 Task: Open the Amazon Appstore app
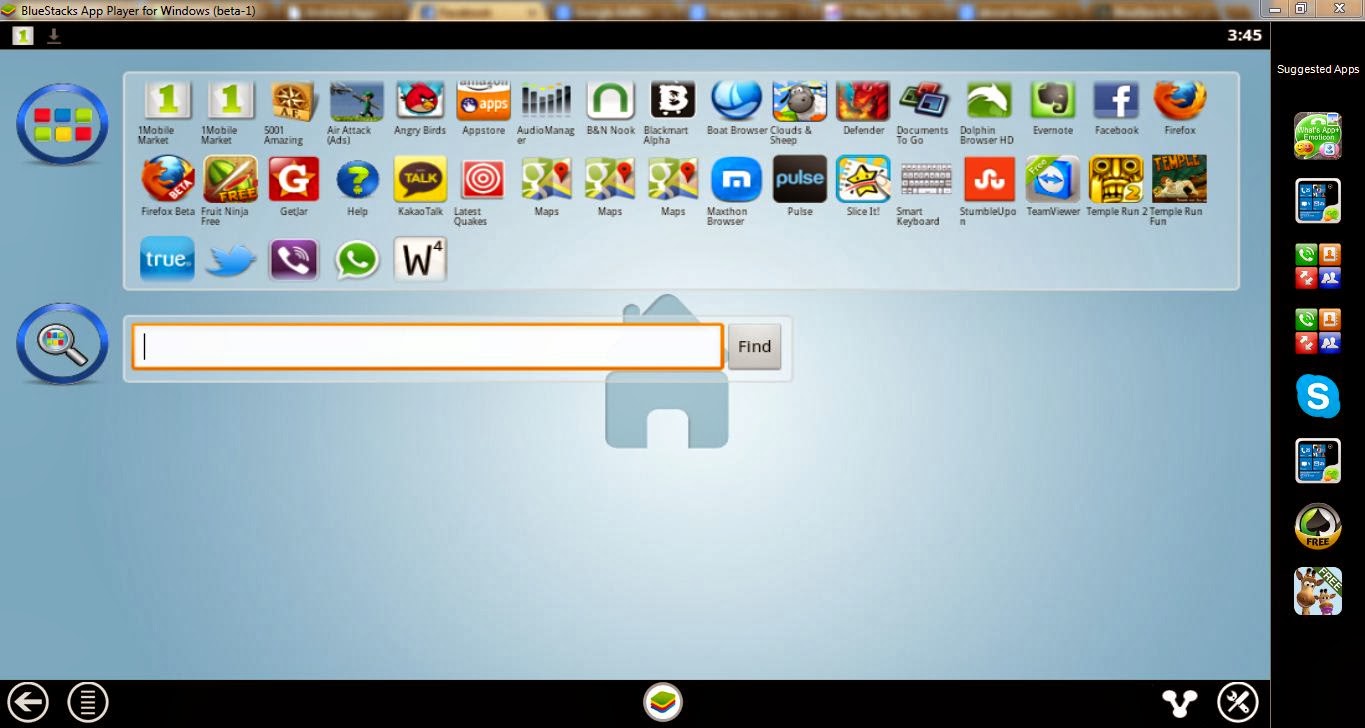point(484,102)
